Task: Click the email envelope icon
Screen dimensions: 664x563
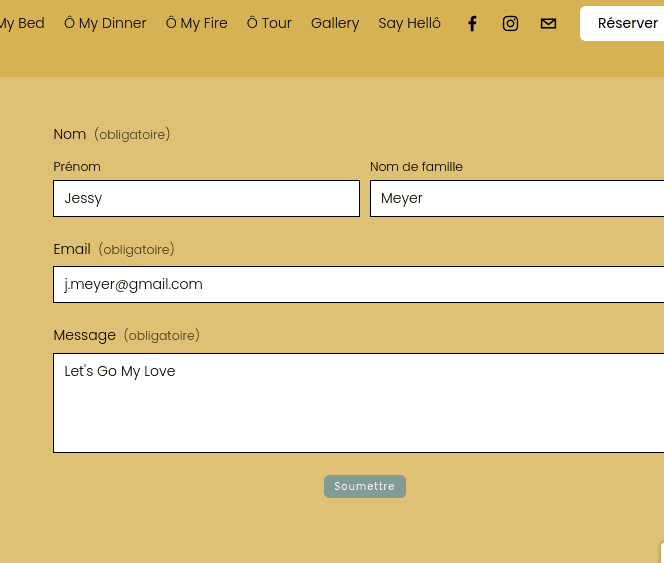Action: point(548,23)
